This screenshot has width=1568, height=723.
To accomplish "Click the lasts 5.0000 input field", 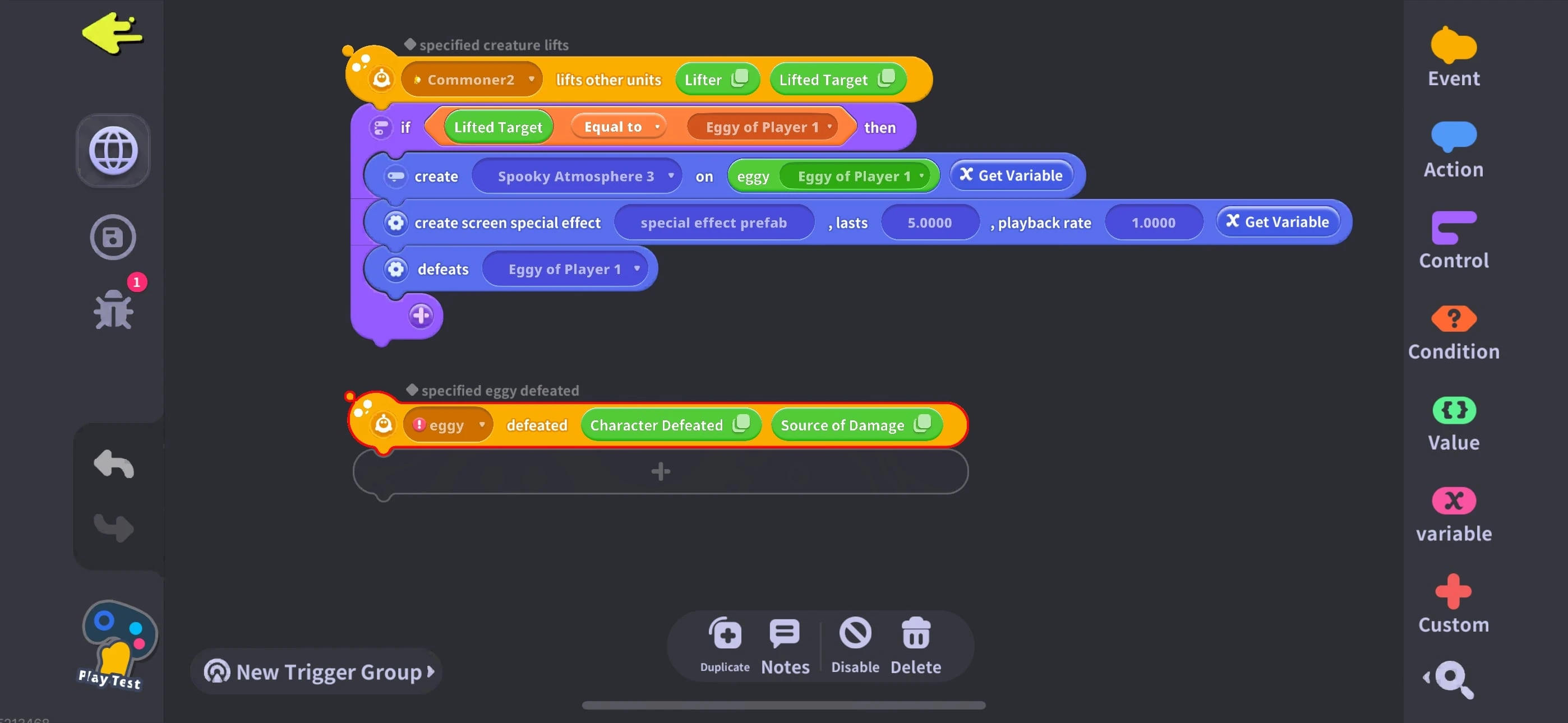I will coord(929,223).
